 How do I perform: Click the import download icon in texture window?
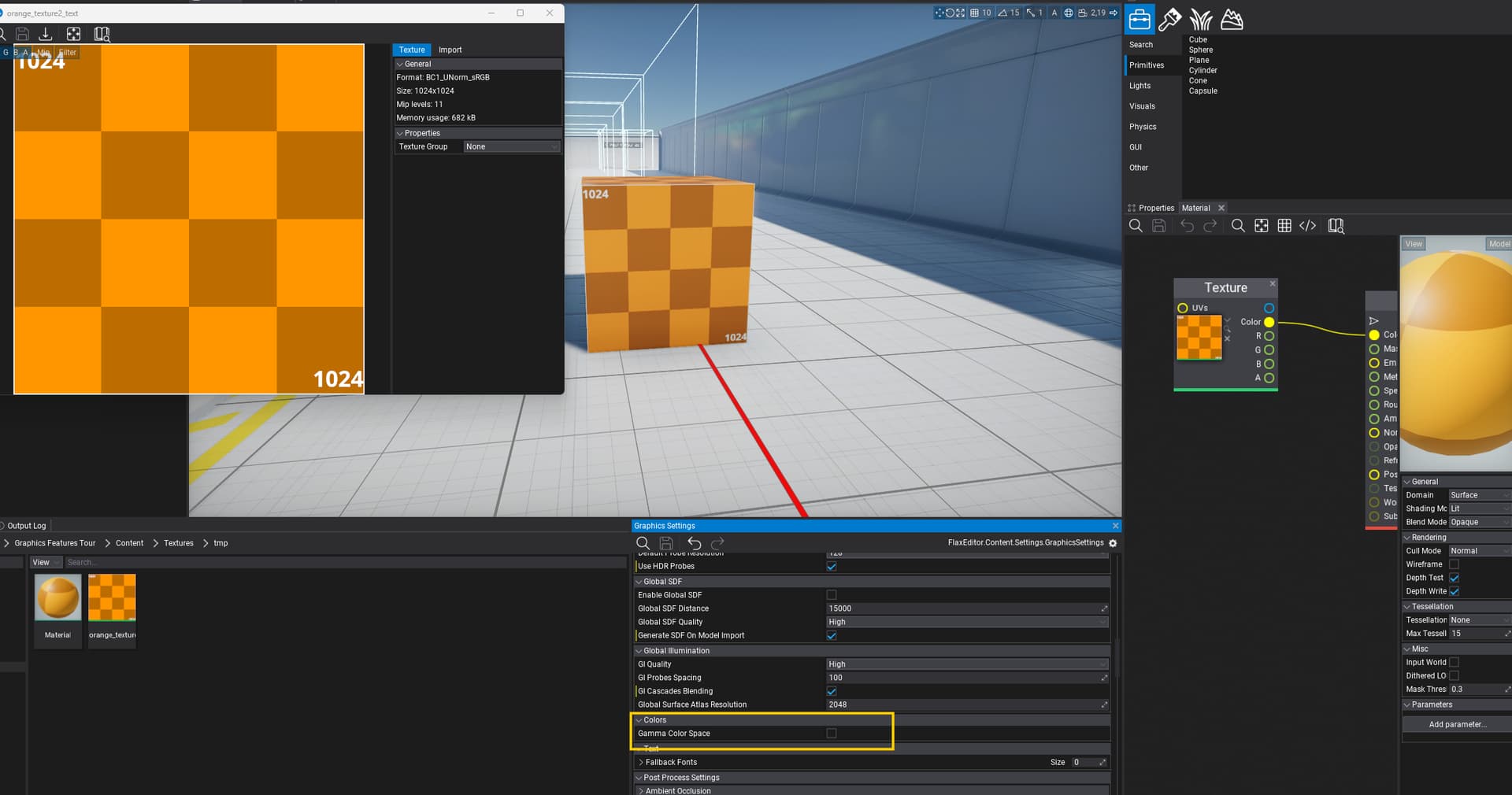point(46,34)
